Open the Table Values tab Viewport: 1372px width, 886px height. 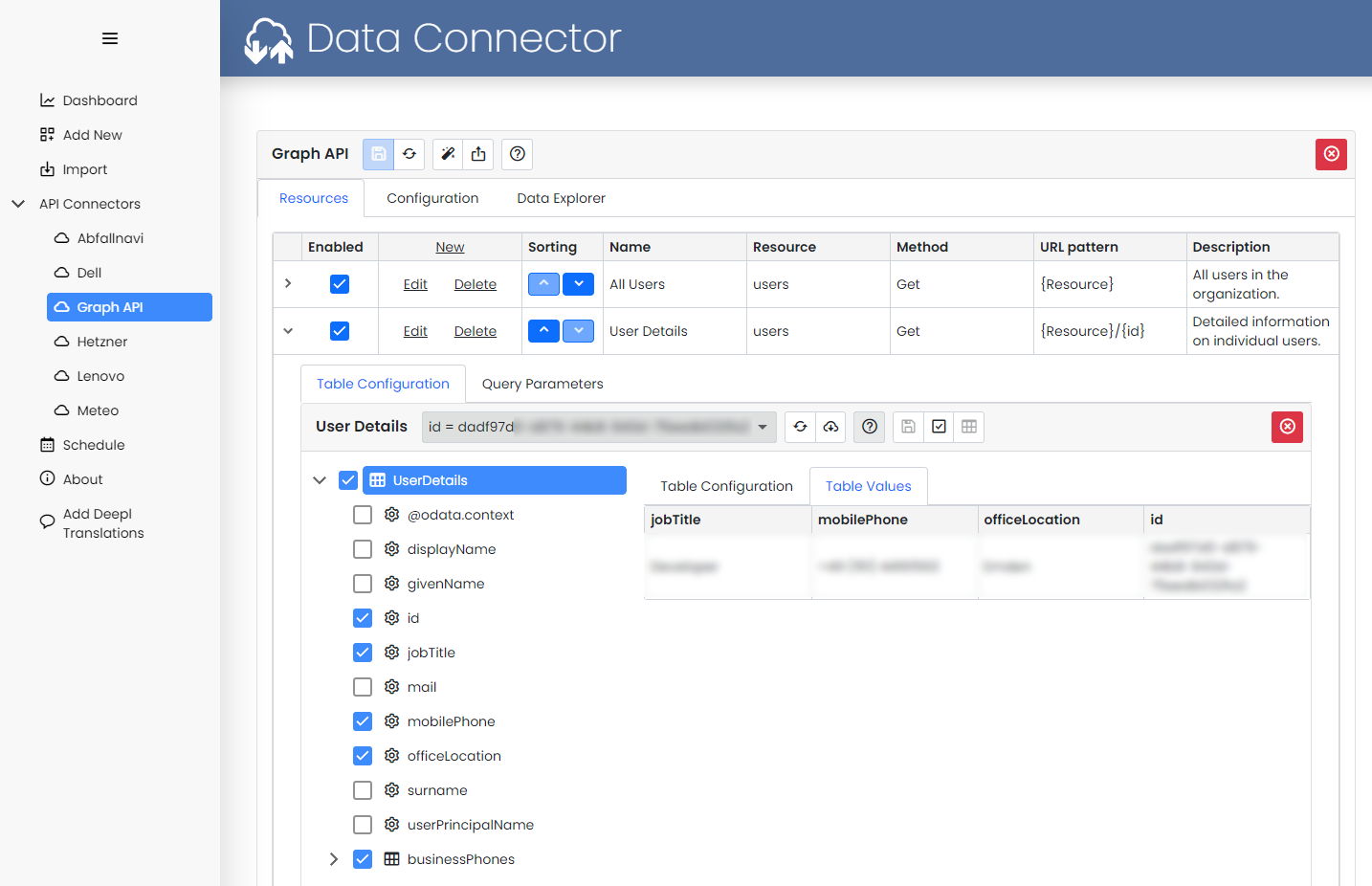point(869,486)
